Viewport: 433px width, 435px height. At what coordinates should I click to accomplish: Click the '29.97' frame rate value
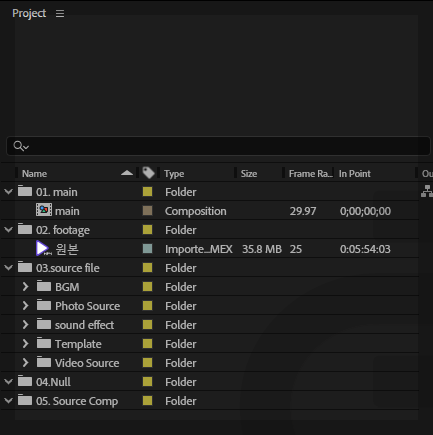tap(303, 211)
